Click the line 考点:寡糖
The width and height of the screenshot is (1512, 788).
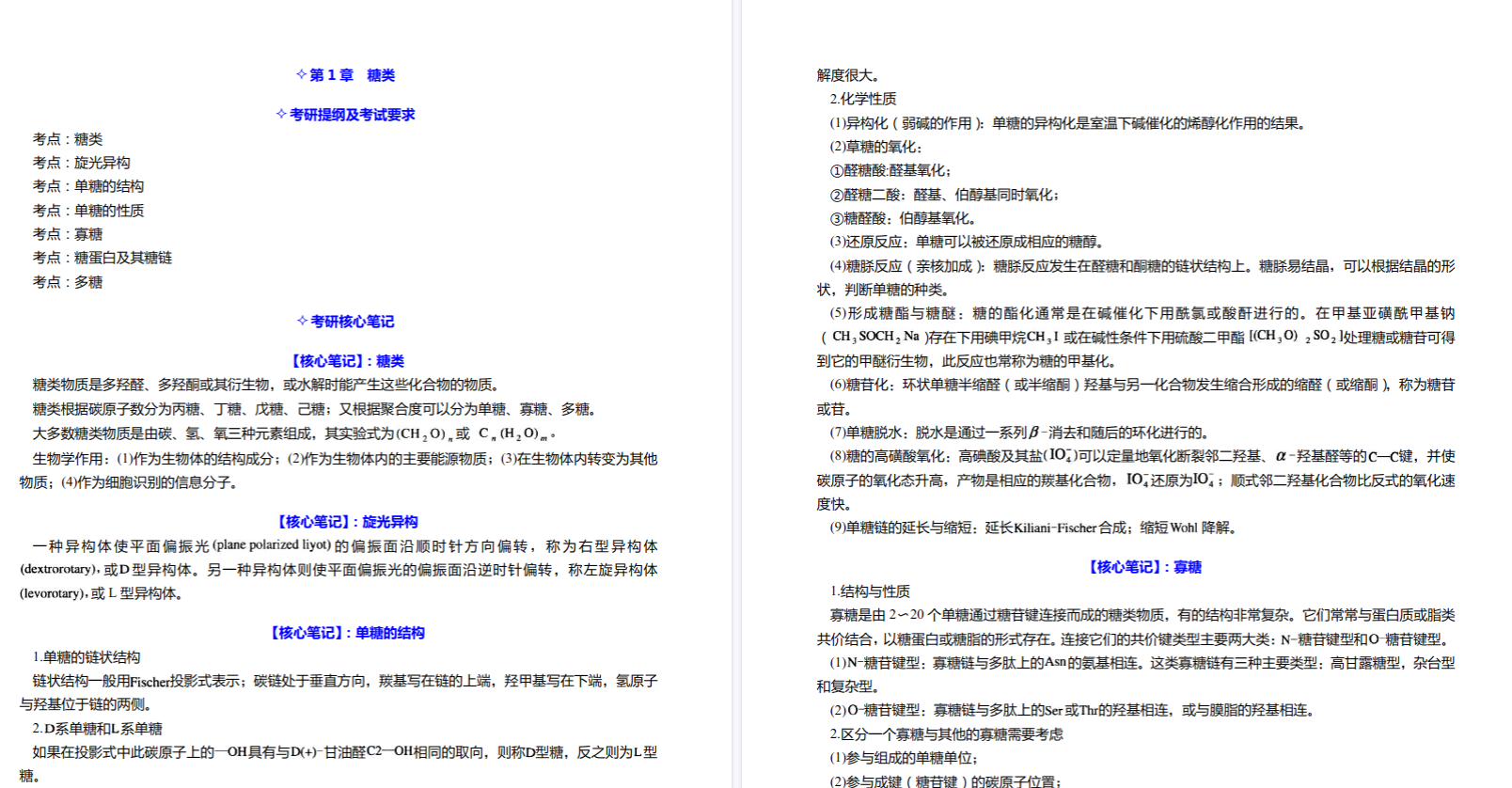[68, 234]
